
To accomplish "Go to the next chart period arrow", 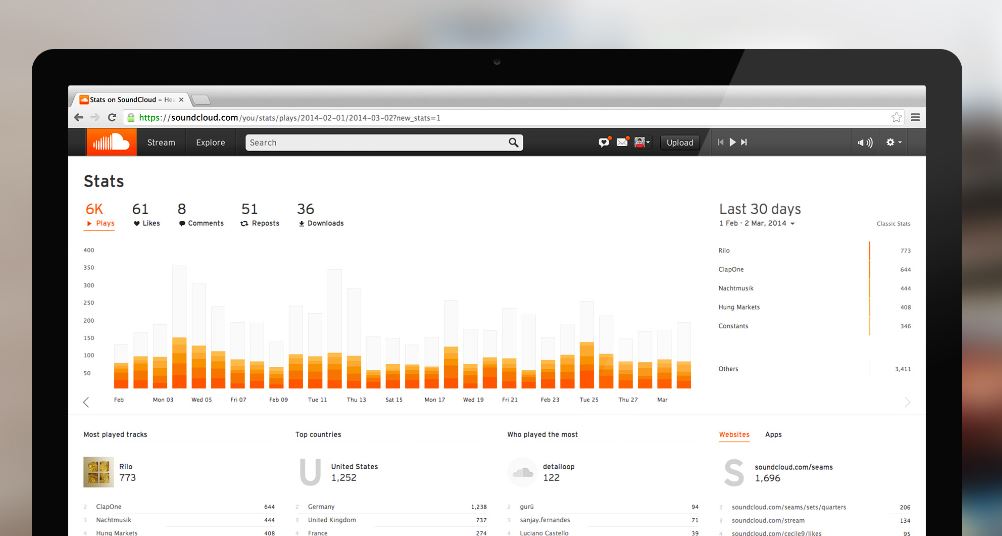I will tap(907, 402).
